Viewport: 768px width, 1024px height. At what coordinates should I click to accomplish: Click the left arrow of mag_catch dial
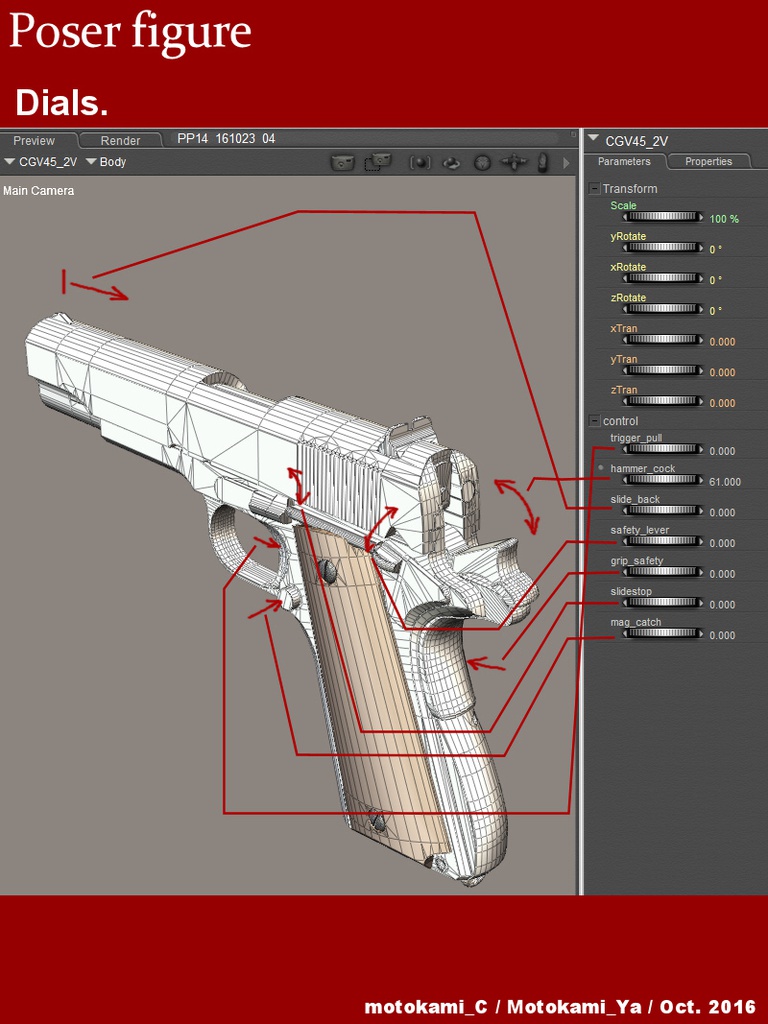625,633
